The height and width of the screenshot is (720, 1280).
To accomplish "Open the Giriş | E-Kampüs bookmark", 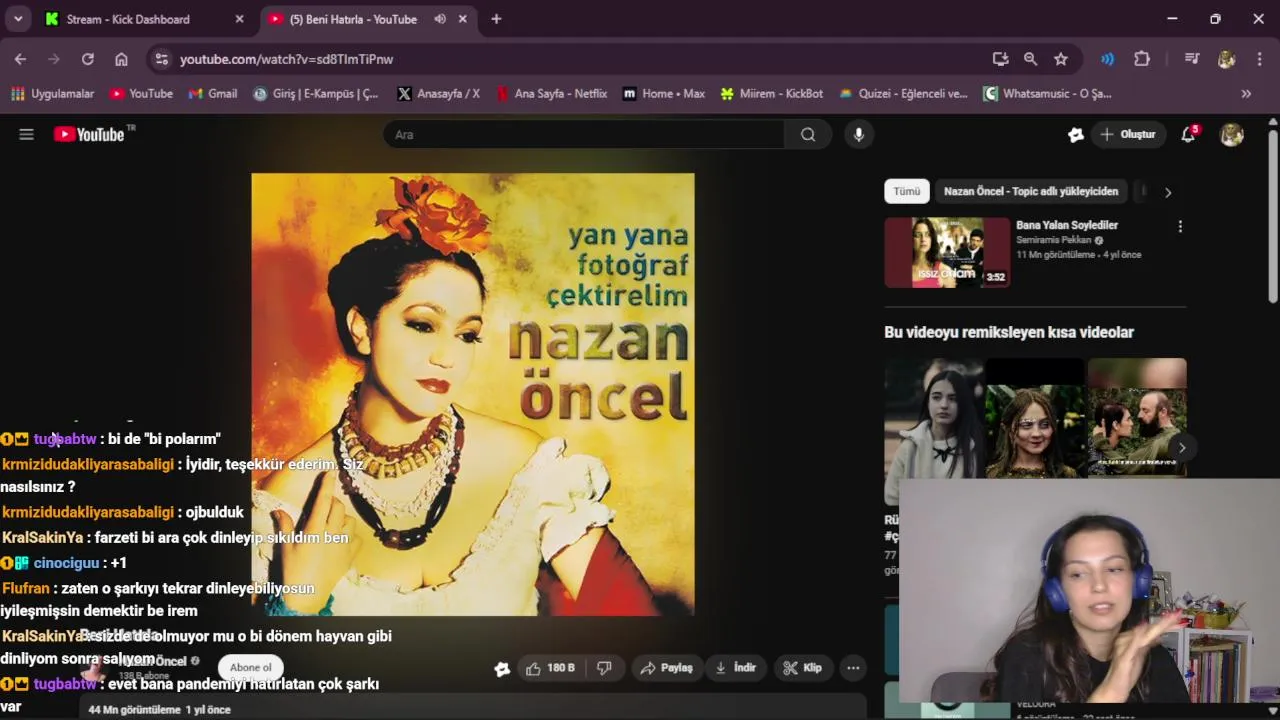I will pyautogui.click(x=316, y=93).
